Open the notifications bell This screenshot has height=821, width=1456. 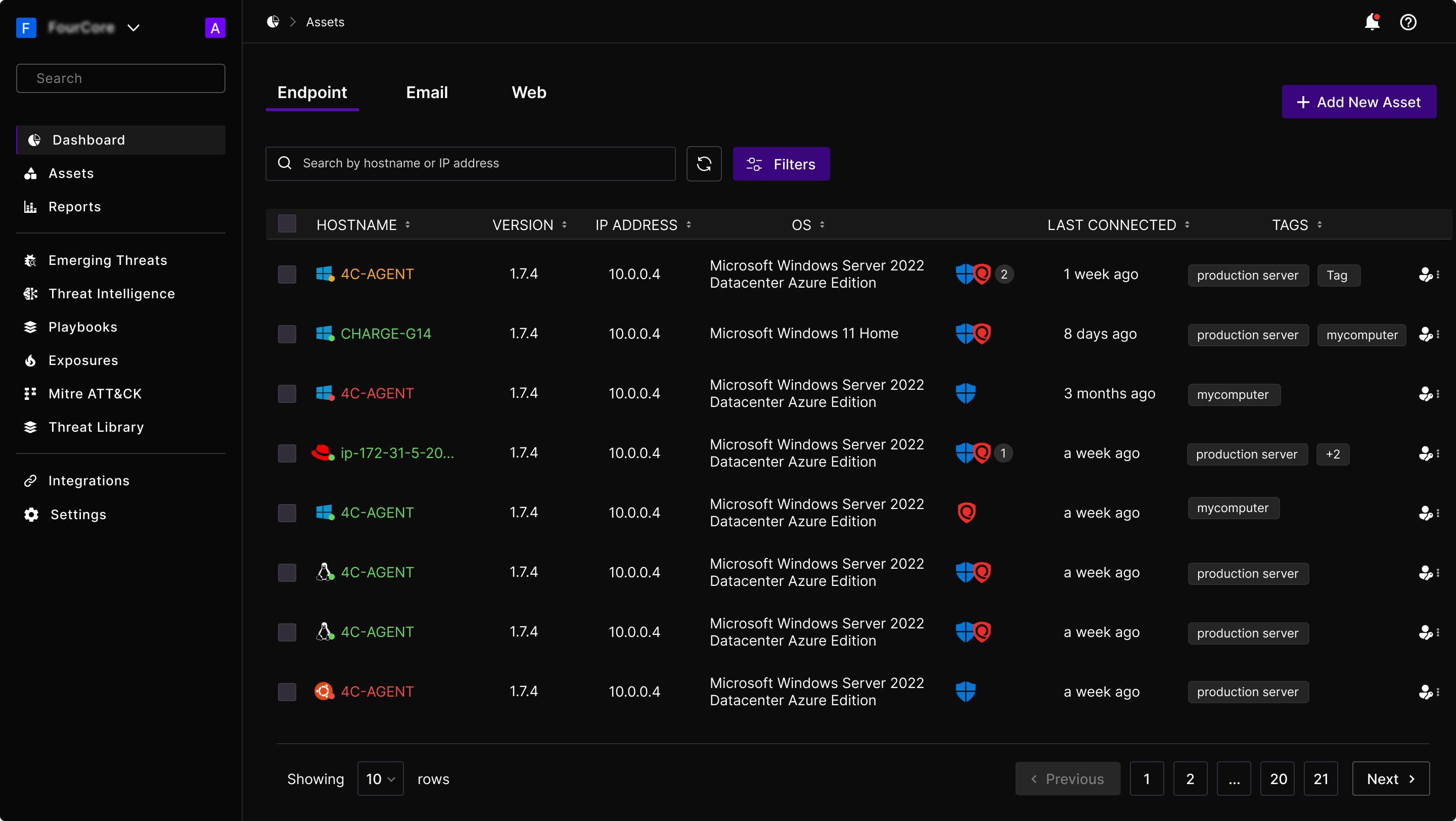click(x=1372, y=22)
